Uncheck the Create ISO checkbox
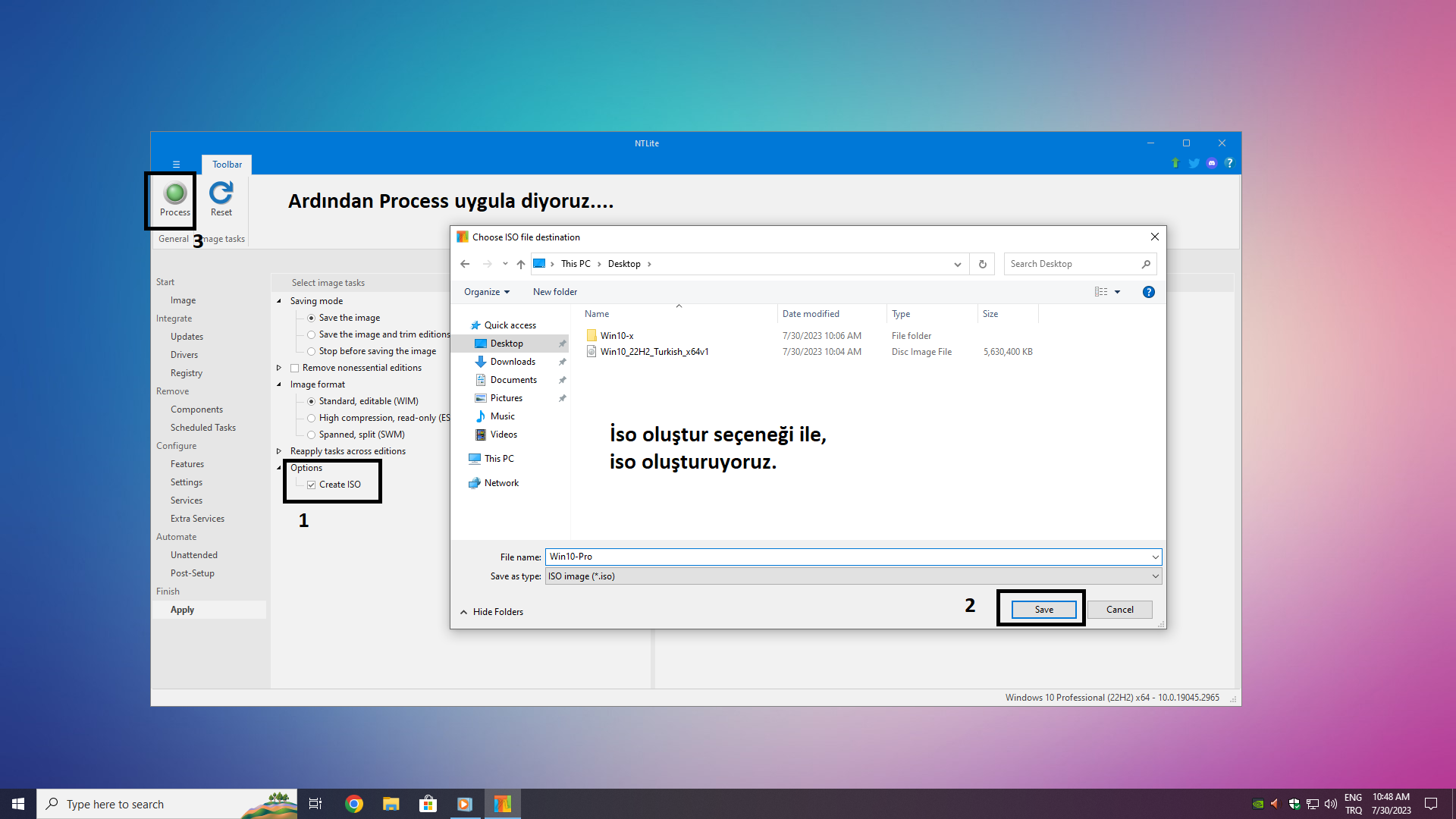1456x819 pixels. coord(311,485)
